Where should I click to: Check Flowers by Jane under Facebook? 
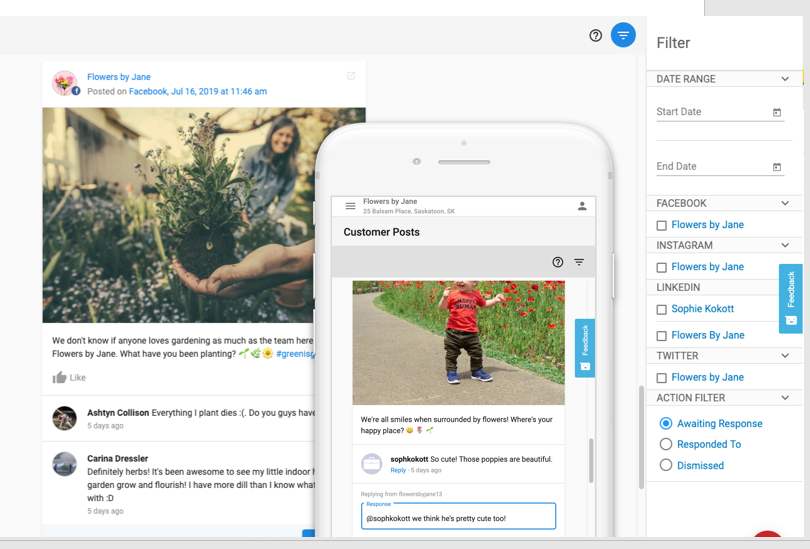pyautogui.click(x=661, y=225)
